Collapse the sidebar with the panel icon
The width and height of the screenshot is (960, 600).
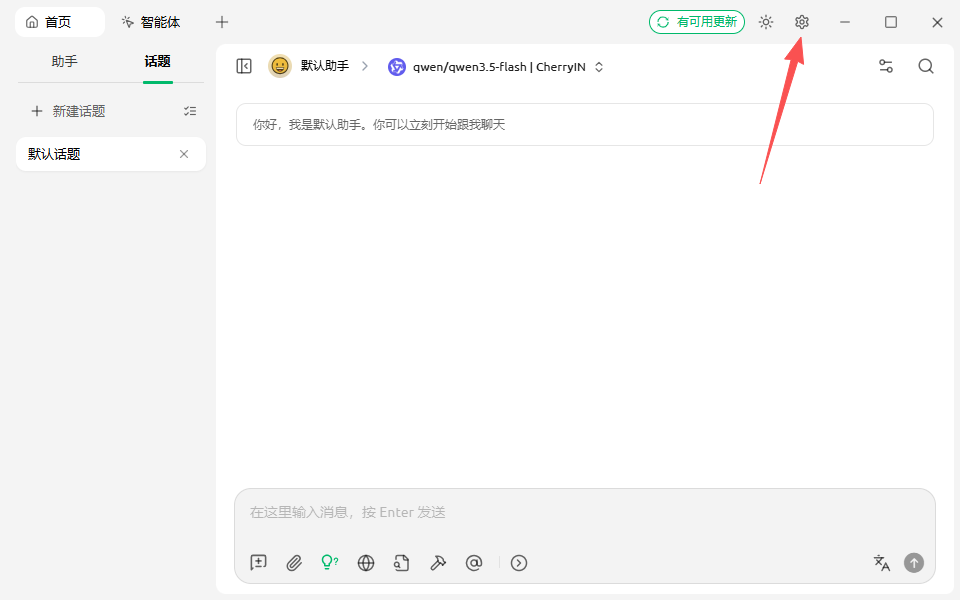click(x=243, y=66)
